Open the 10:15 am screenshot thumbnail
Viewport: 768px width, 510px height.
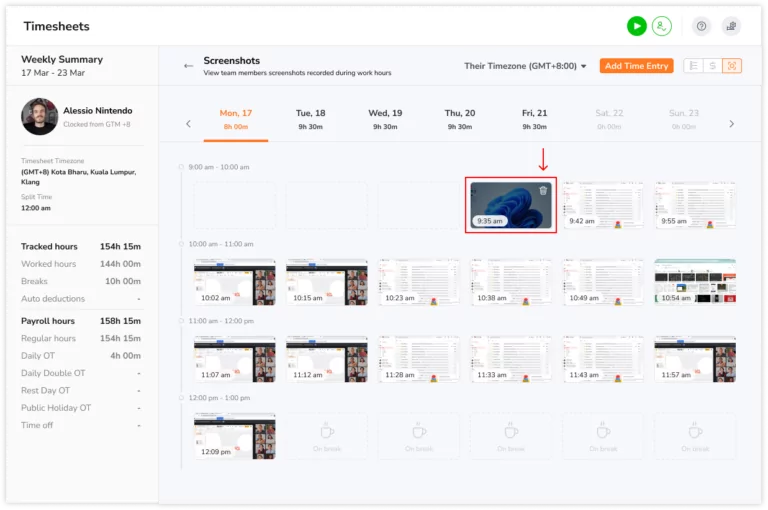[326, 282]
